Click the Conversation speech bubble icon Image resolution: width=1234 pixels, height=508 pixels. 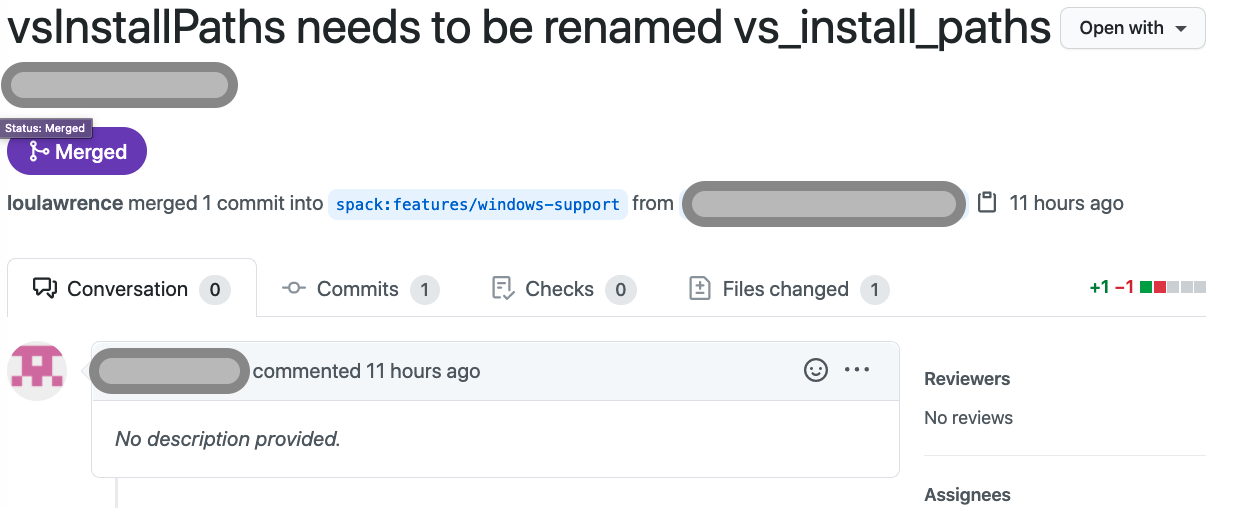tap(45, 289)
